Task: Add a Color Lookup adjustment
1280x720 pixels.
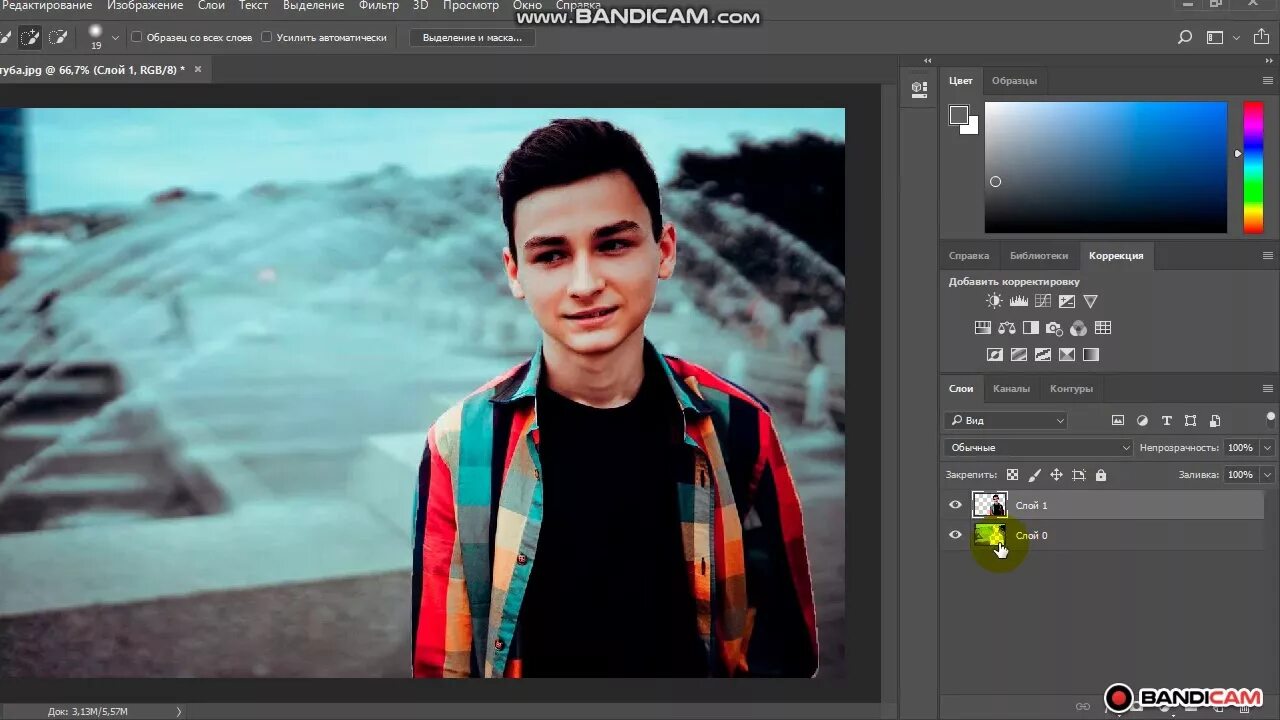Action: [x=1103, y=328]
